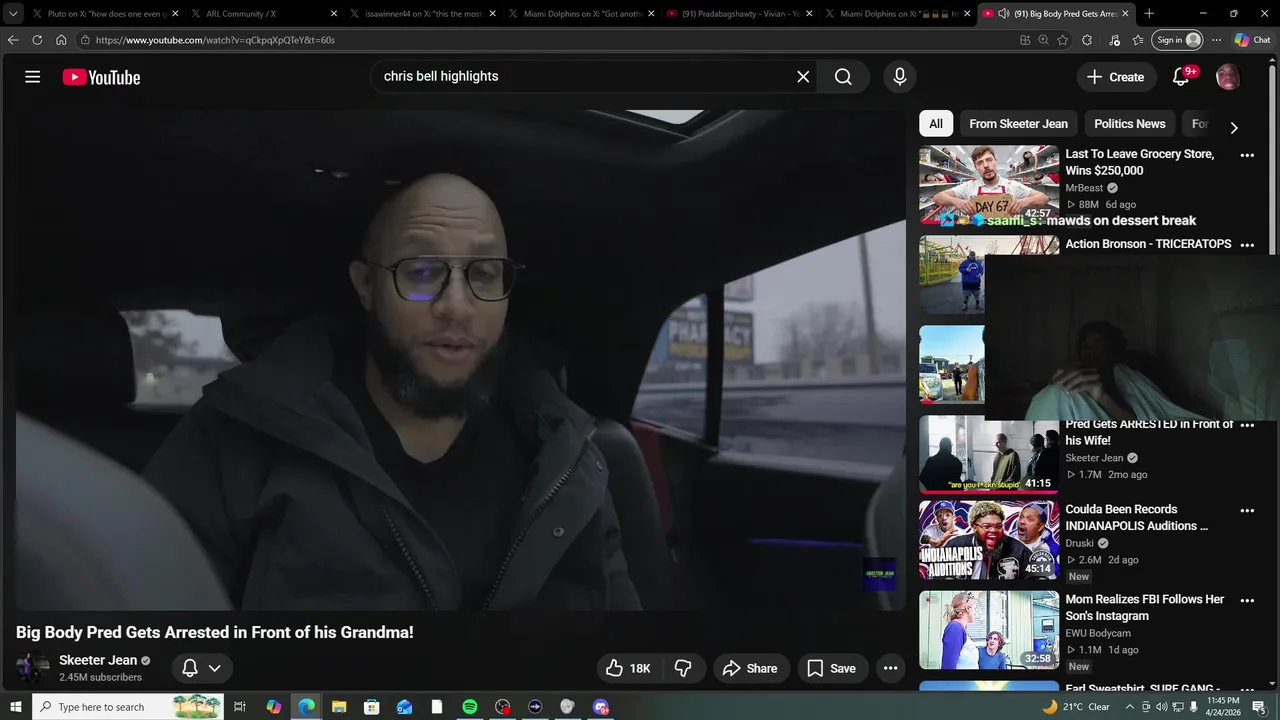Open the Skeeter Jean channel avatar
This screenshot has width=1280, height=720.
click(32, 667)
